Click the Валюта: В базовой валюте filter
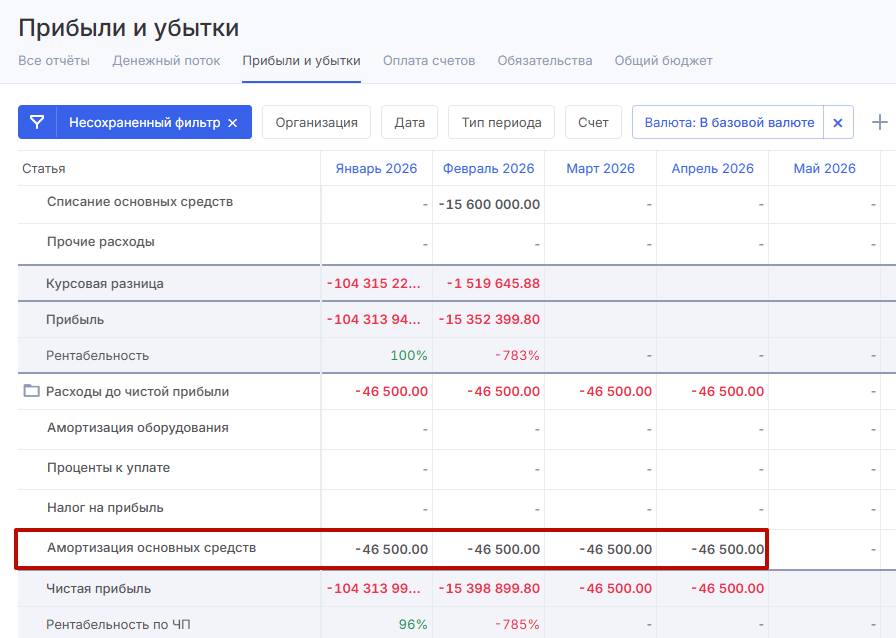This screenshot has width=896, height=638. 729,122
